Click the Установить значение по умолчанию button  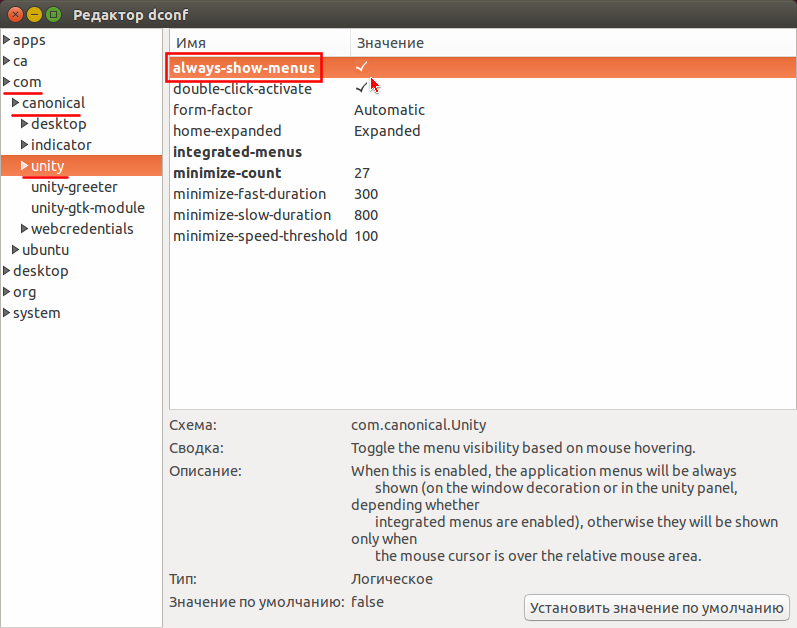click(x=657, y=608)
